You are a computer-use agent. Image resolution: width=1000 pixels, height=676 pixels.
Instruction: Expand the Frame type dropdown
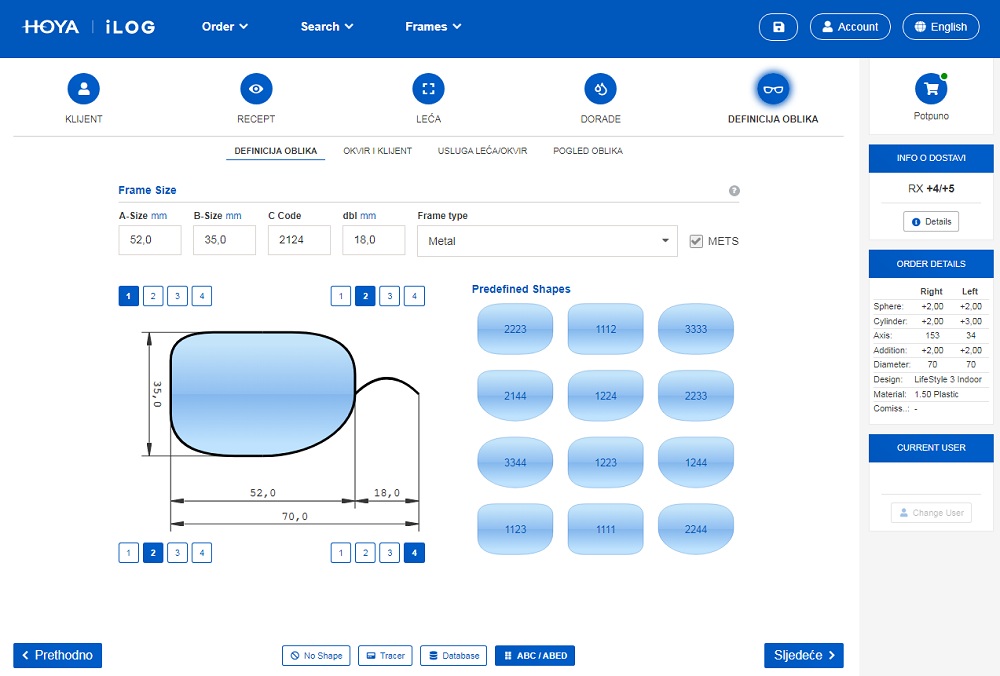[x=546, y=241]
